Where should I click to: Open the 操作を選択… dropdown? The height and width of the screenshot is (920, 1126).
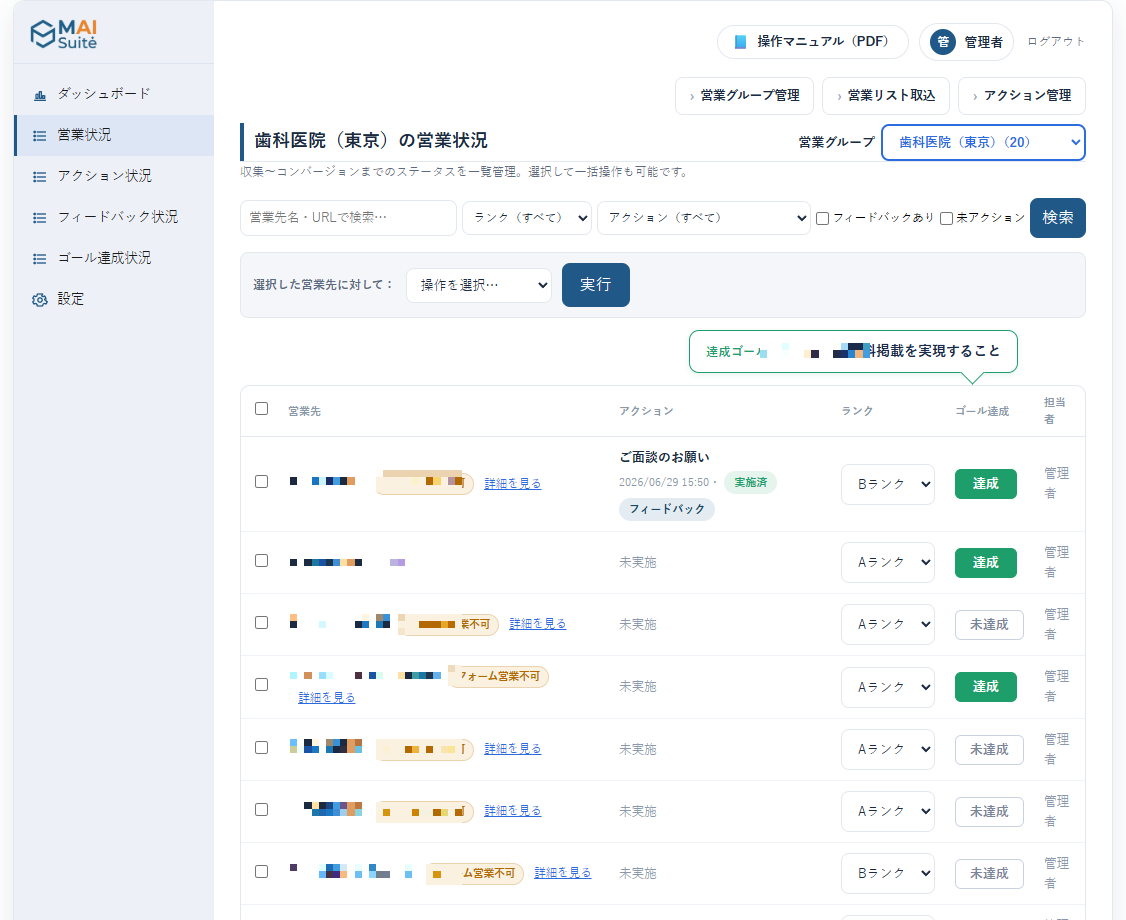(x=479, y=285)
